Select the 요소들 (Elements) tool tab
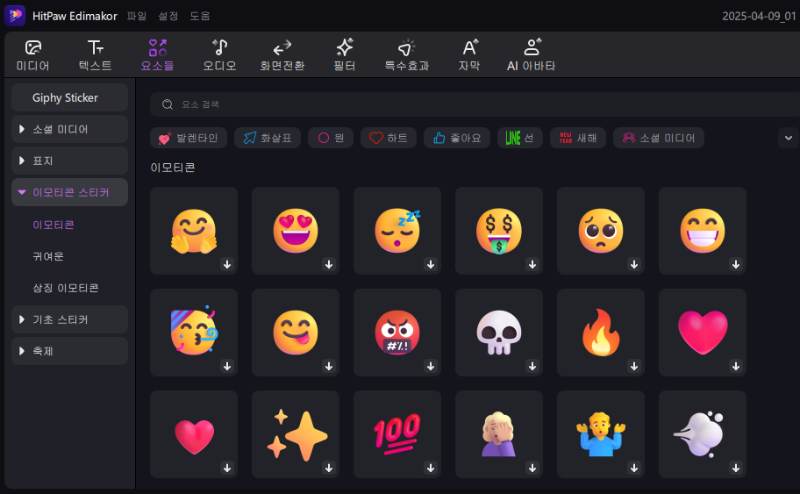The image size is (800, 494). pyautogui.click(x=157, y=56)
